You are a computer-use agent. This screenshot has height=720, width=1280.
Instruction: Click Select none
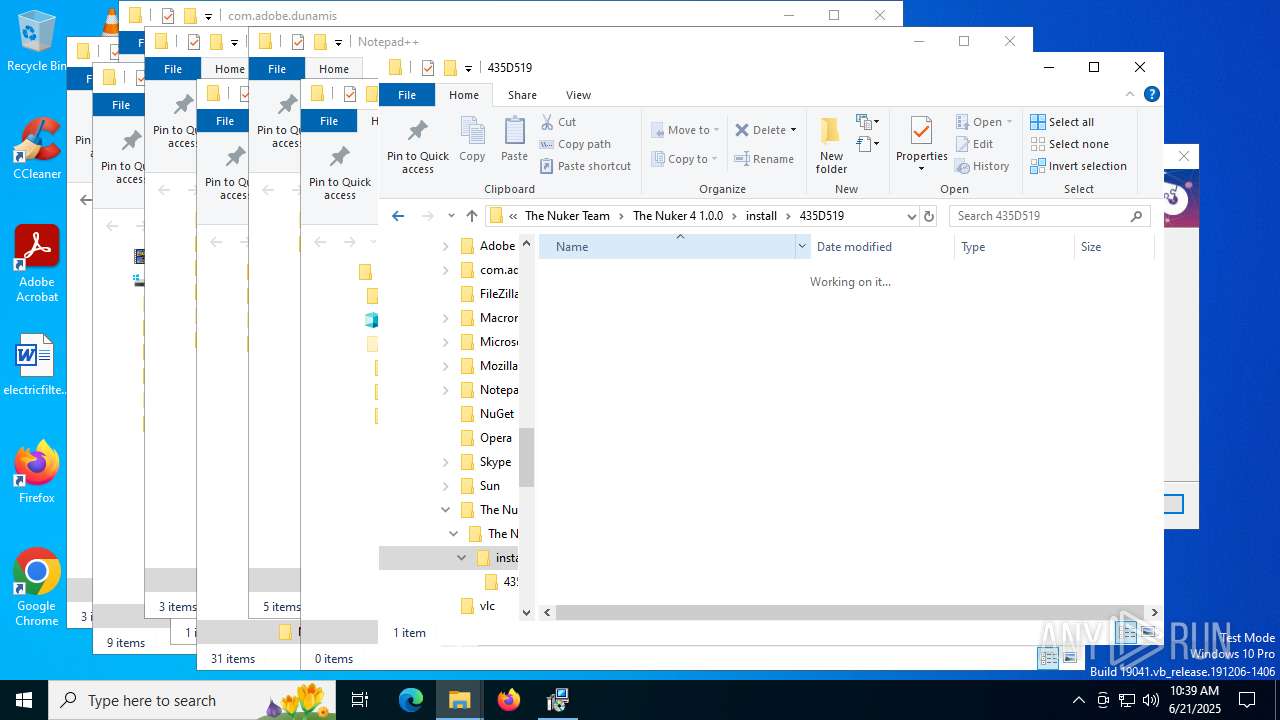(x=1069, y=144)
